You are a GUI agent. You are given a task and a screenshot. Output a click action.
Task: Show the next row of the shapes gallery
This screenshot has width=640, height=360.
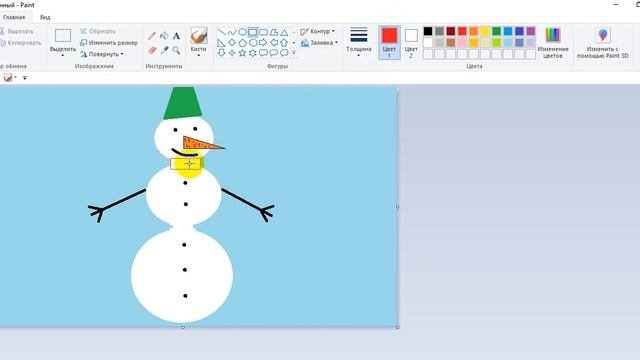pyautogui.click(x=294, y=42)
